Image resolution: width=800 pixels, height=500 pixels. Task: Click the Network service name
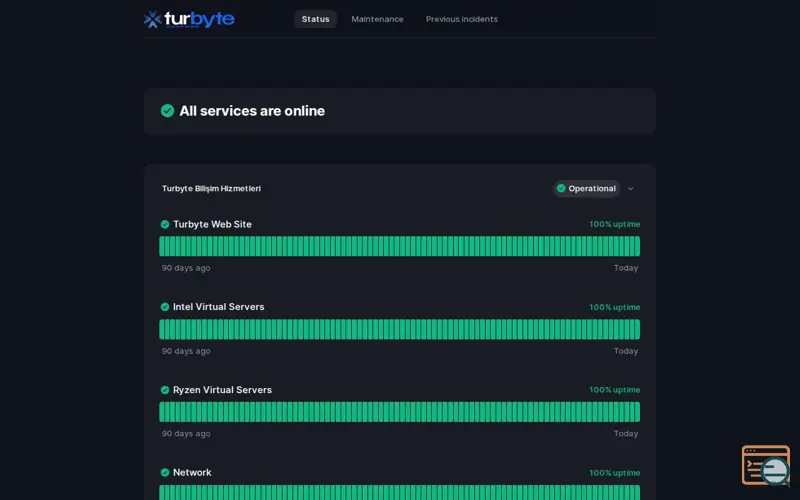pos(192,472)
